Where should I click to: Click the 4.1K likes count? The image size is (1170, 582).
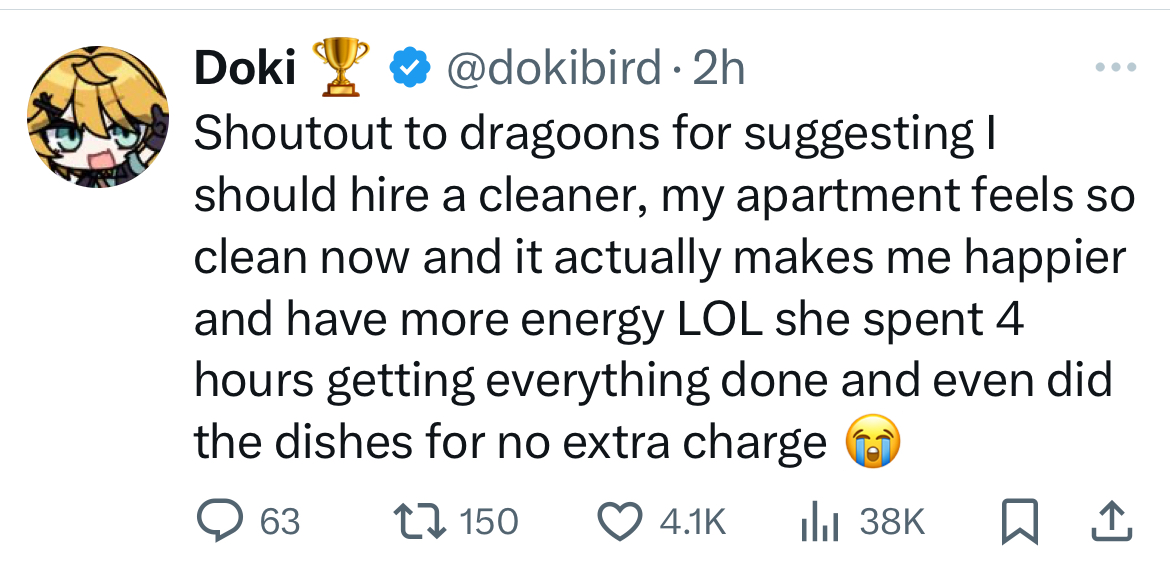[x=692, y=521]
